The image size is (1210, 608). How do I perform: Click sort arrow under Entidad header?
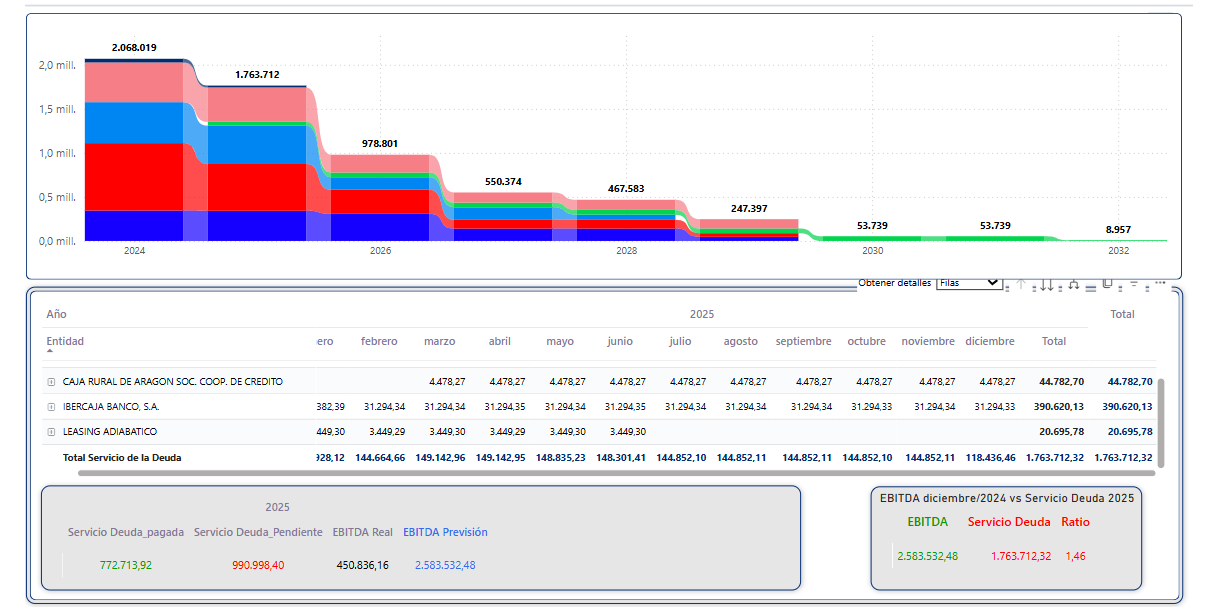pos(50,352)
